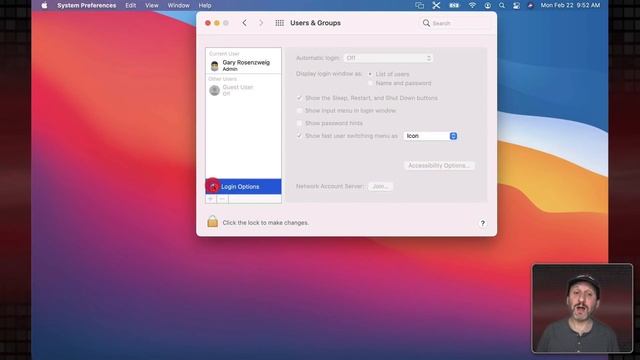
Task: Click the scissors menu bar icon
Action: [436, 5]
